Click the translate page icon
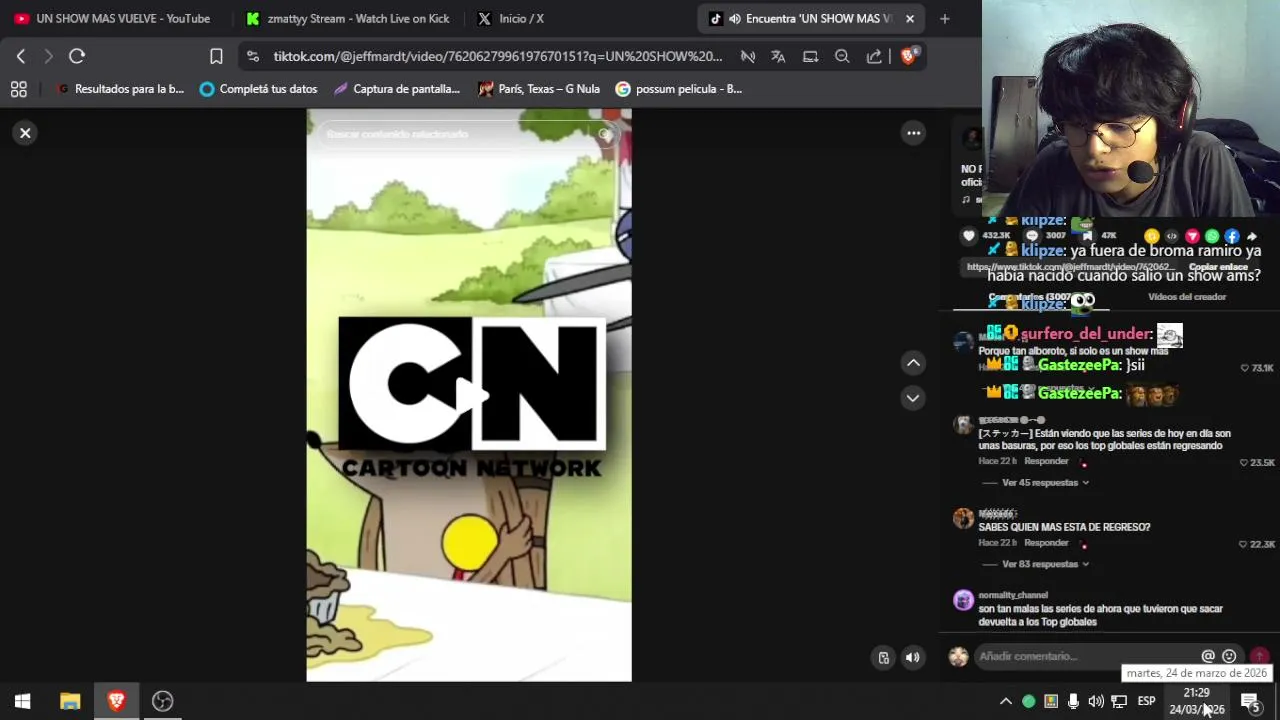This screenshot has height=720, width=1280. click(x=778, y=56)
